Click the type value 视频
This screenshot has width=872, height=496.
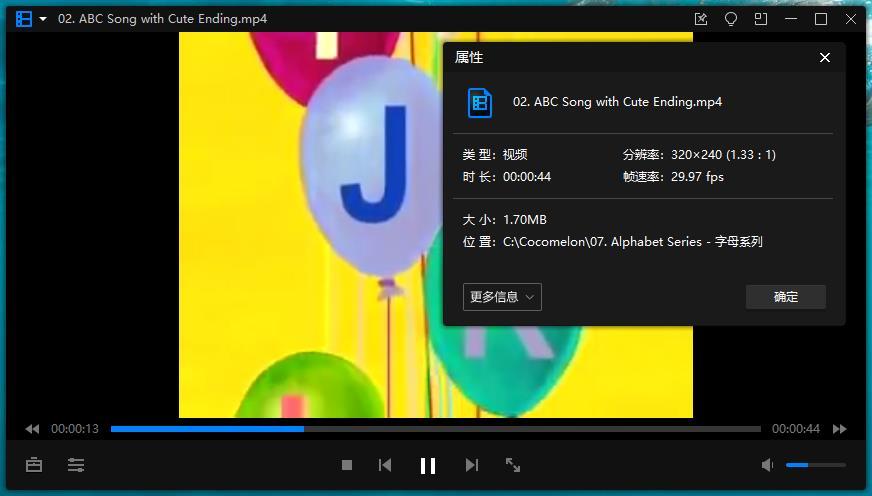click(515, 155)
